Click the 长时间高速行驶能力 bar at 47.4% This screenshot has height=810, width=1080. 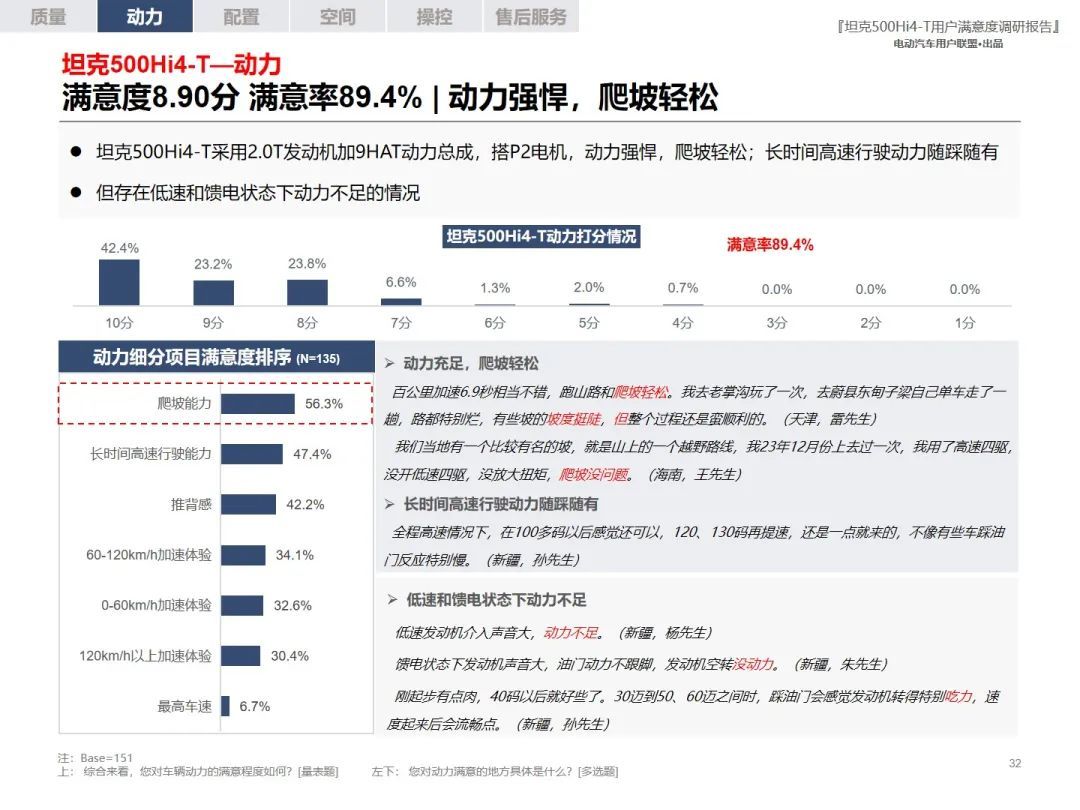[x=251, y=454]
